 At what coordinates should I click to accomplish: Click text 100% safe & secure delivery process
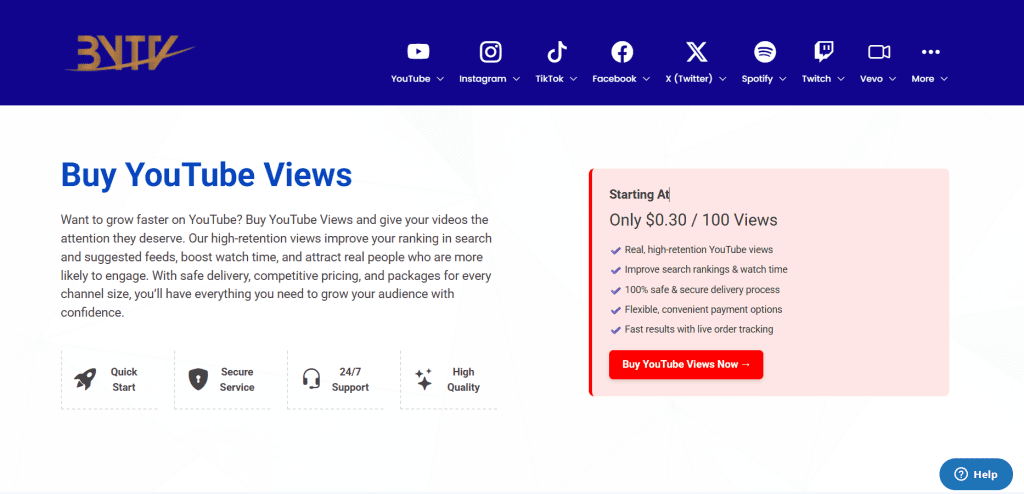tap(702, 290)
